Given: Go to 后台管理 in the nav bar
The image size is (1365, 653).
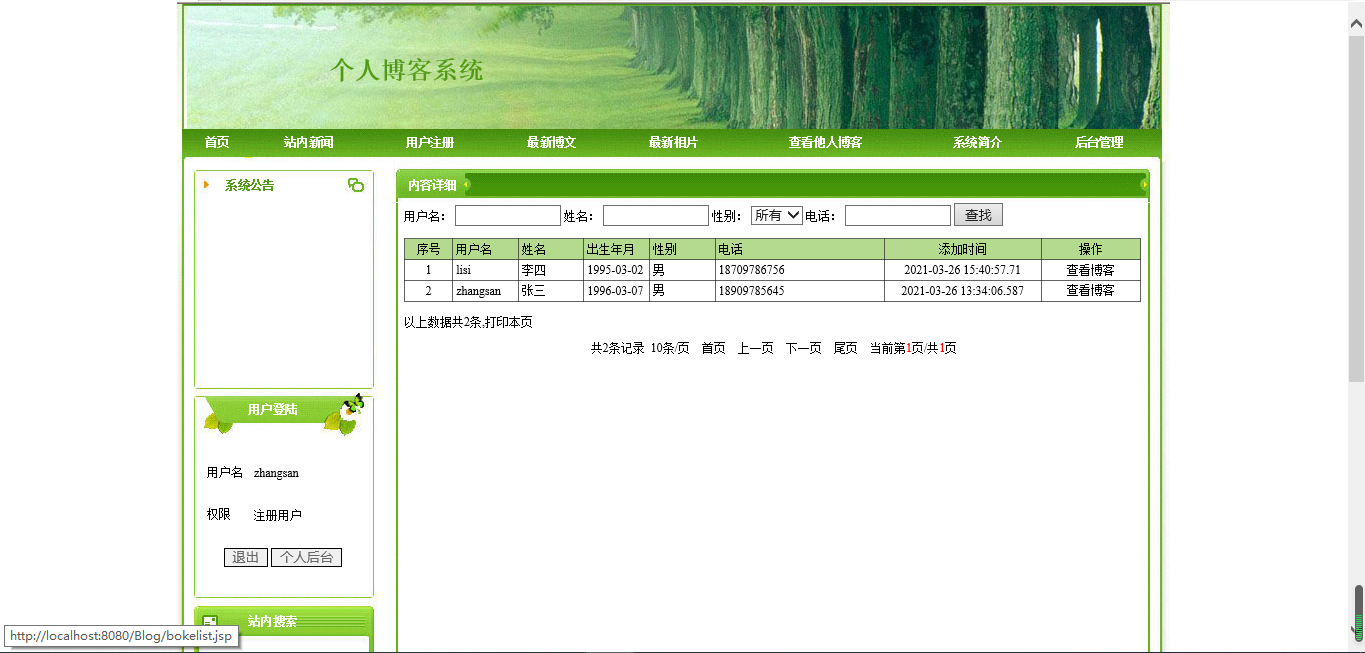Looking at the screenshot, I should point(1099,143).
